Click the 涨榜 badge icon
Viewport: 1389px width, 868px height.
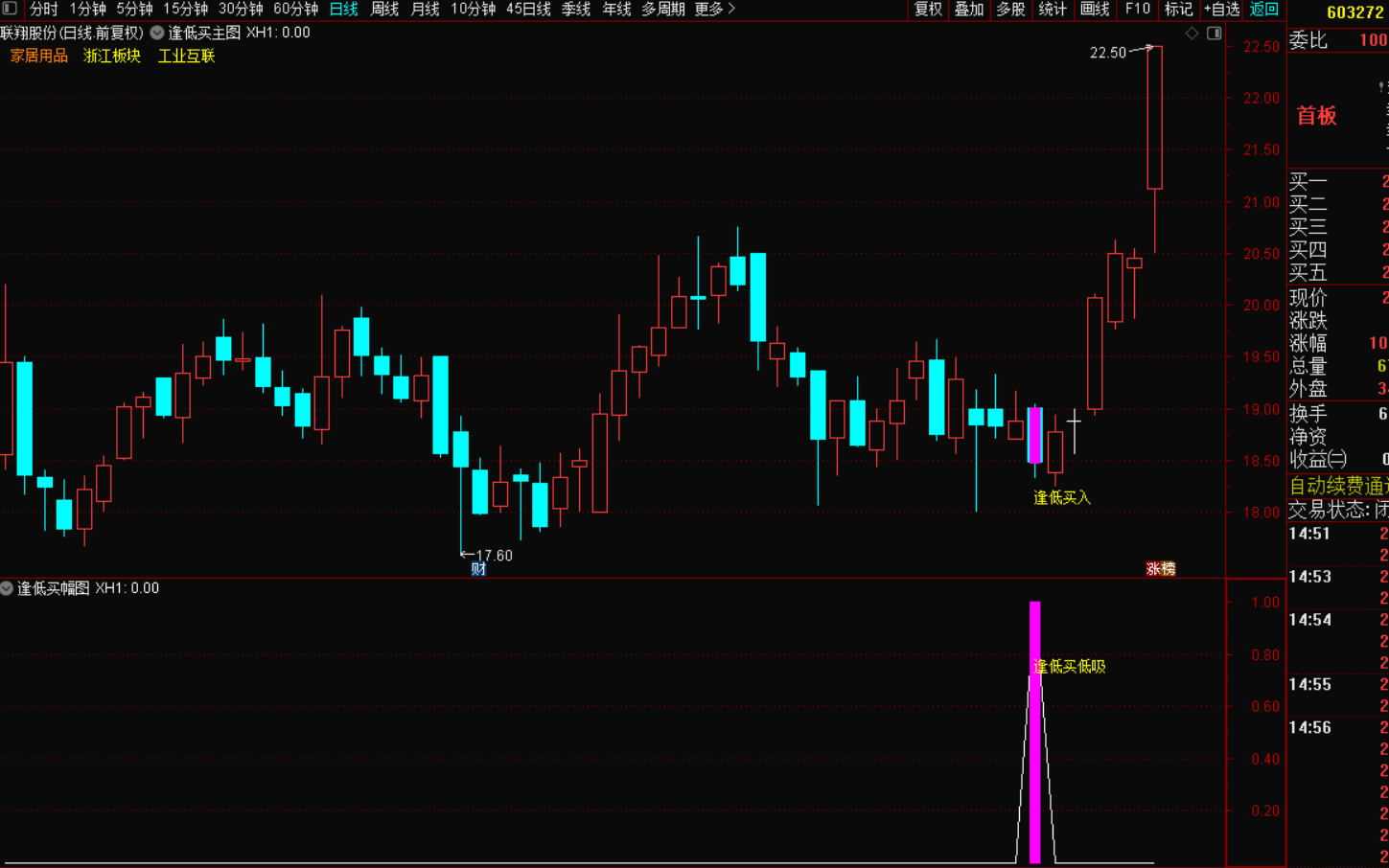coord(1160,569)
